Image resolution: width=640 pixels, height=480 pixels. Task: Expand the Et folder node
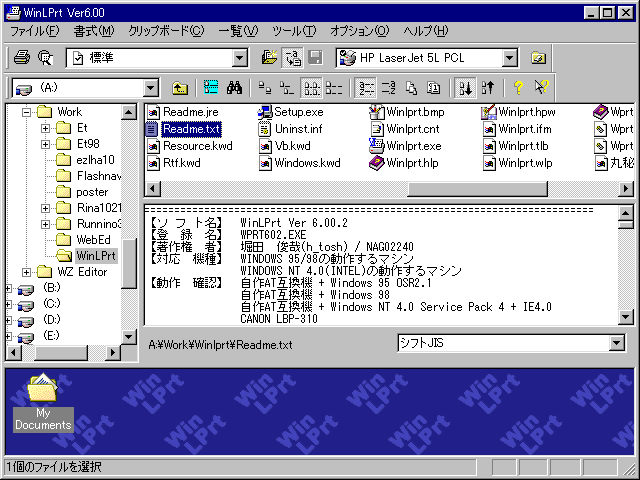(x=45, y=128)
